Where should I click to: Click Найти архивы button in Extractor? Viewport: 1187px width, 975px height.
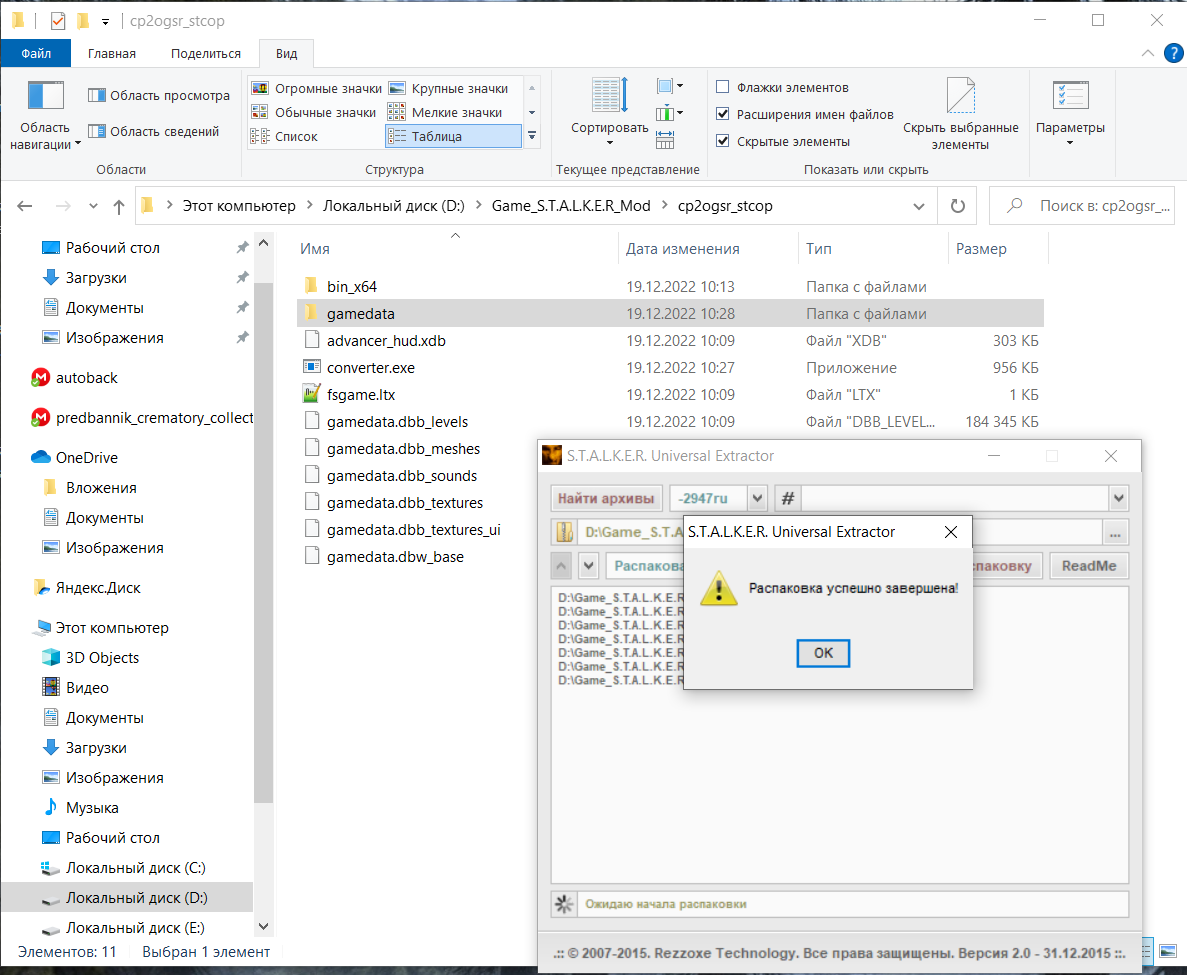[606, 498]
